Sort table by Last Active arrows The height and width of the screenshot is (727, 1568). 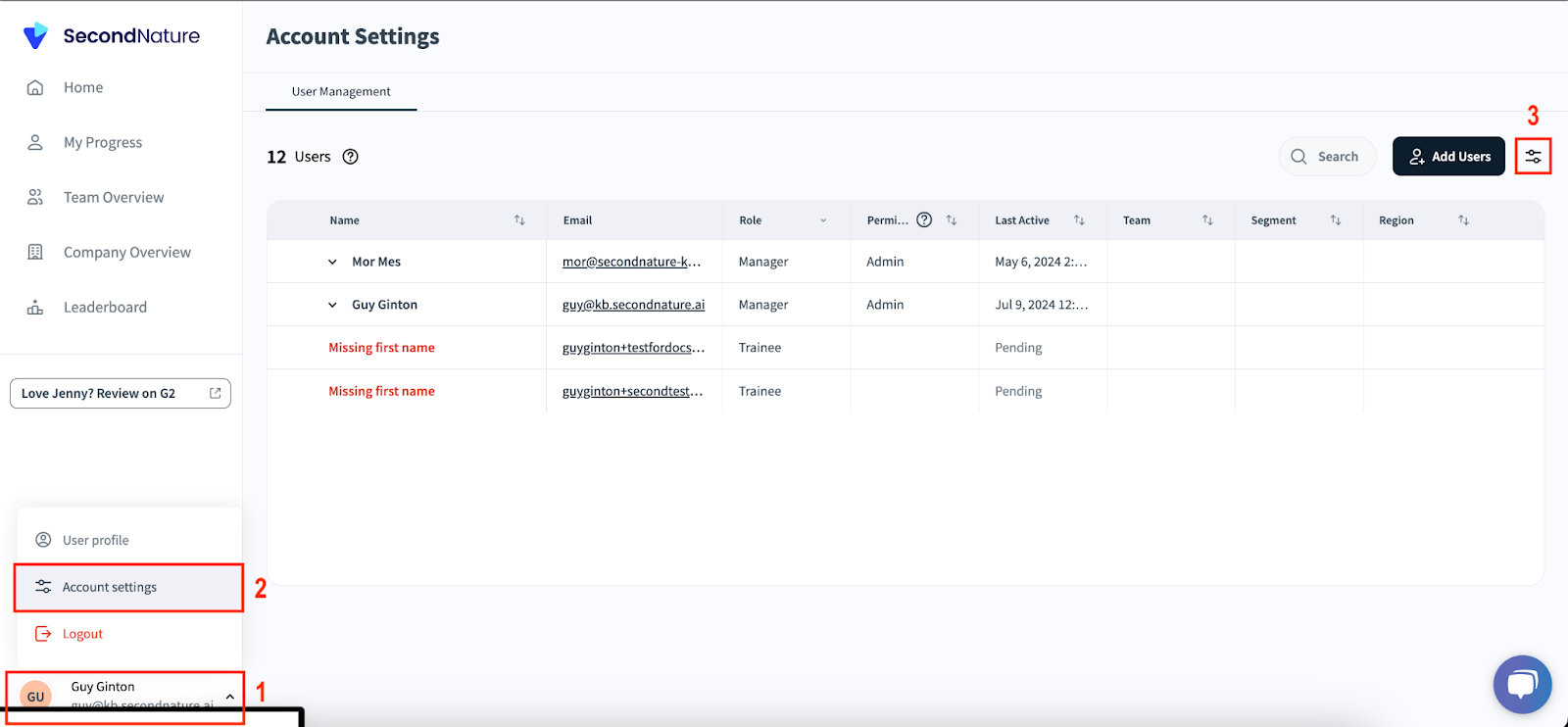[x=1079, y=220]
